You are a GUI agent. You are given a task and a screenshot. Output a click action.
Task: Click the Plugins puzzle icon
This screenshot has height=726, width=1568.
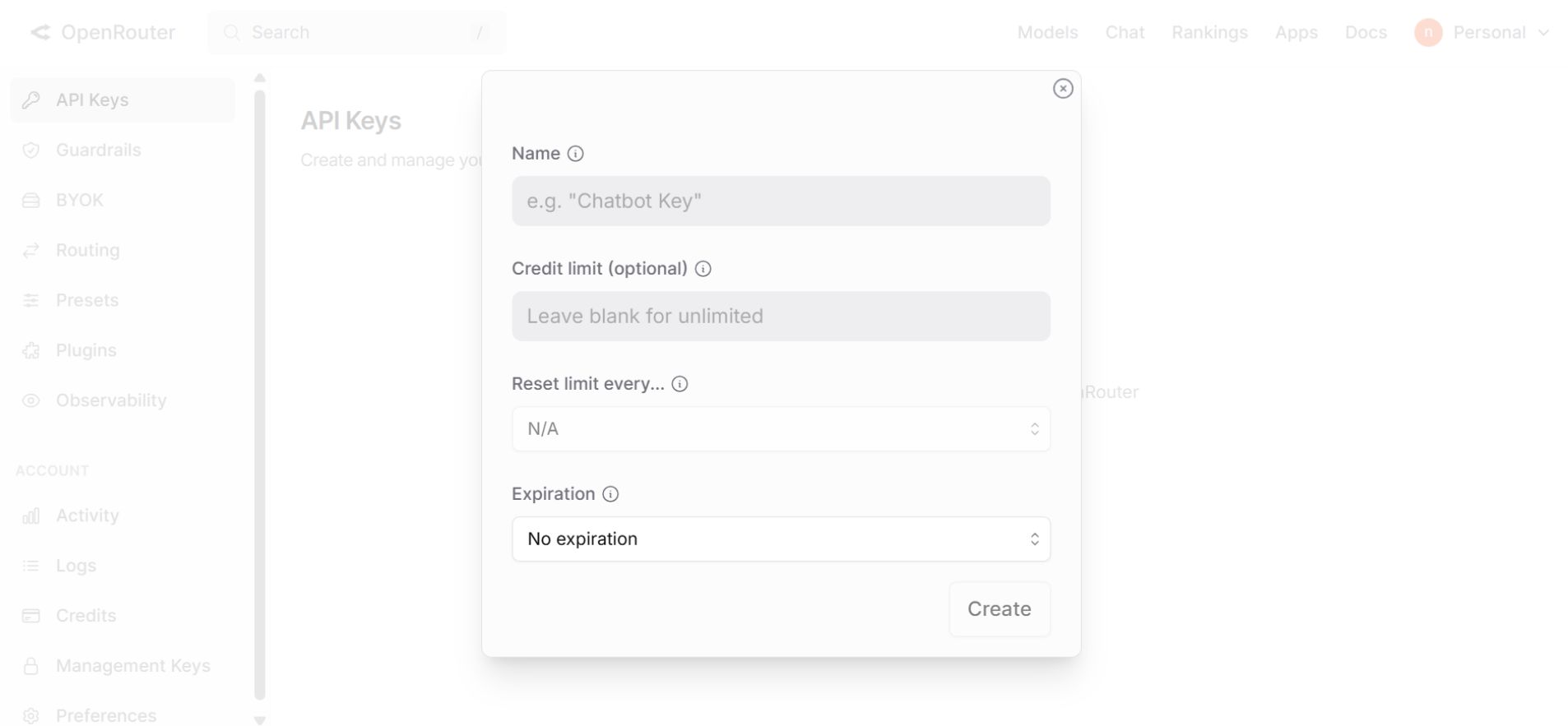(31, 351)
